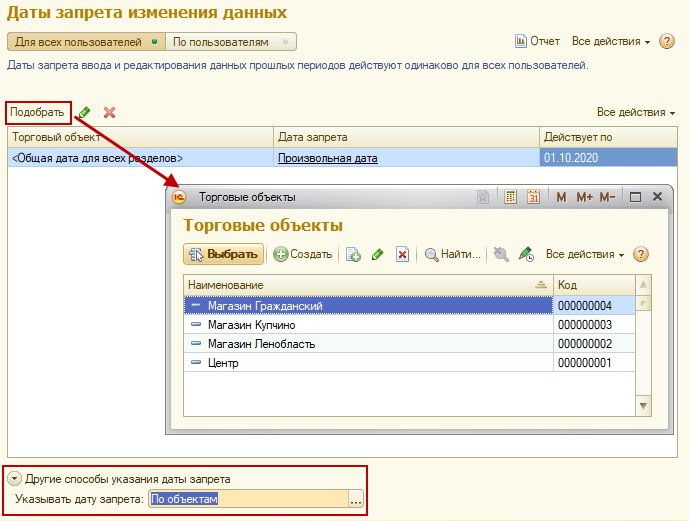Click the Подобрать button

click(38, 112)
